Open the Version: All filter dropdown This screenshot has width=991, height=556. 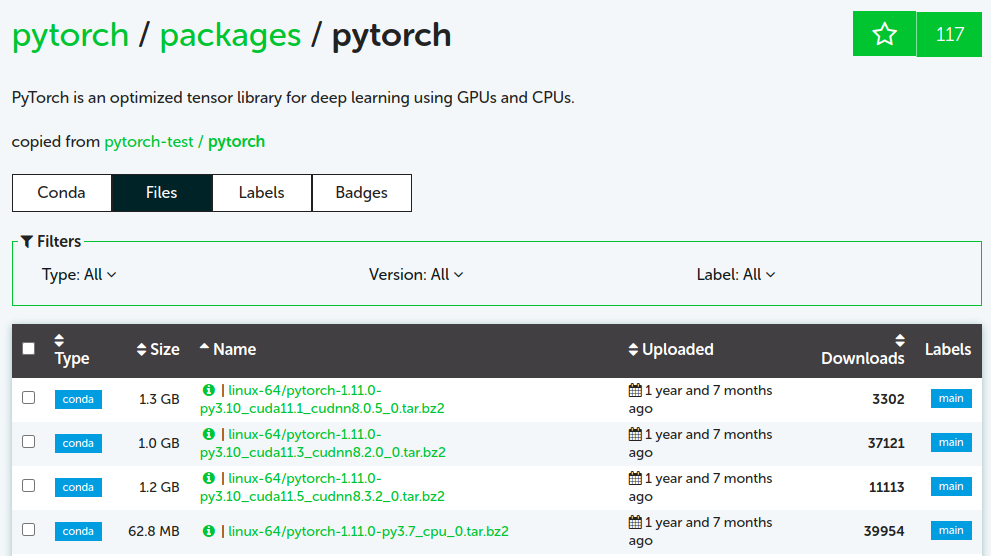(x=416, y=275)
